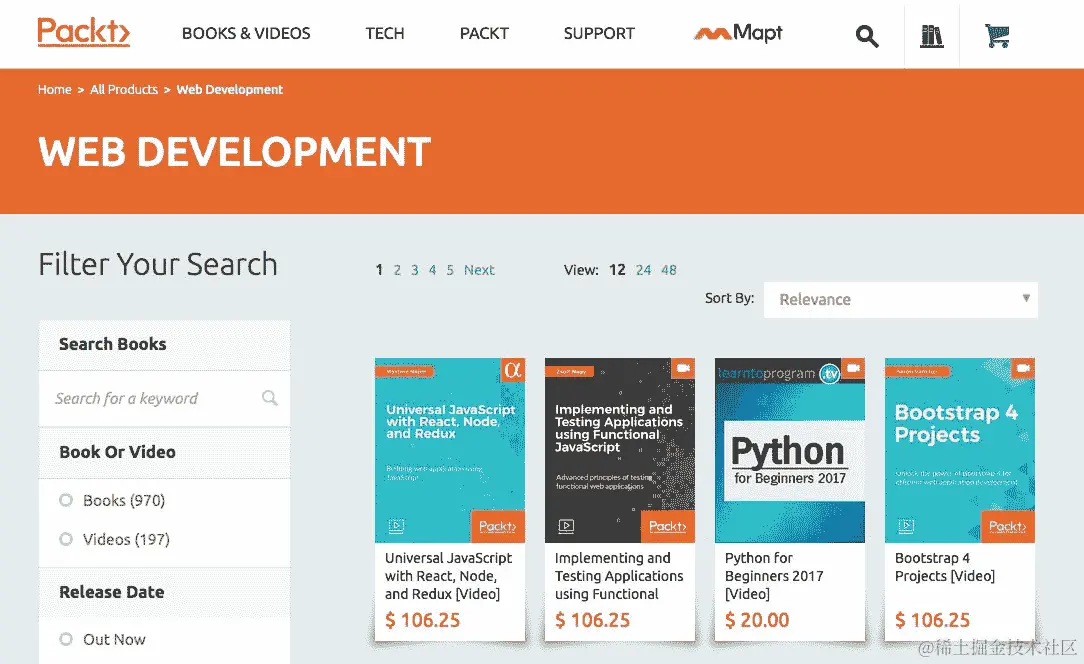Click Bootstrap 4 Projects [Video] title link

944,566
